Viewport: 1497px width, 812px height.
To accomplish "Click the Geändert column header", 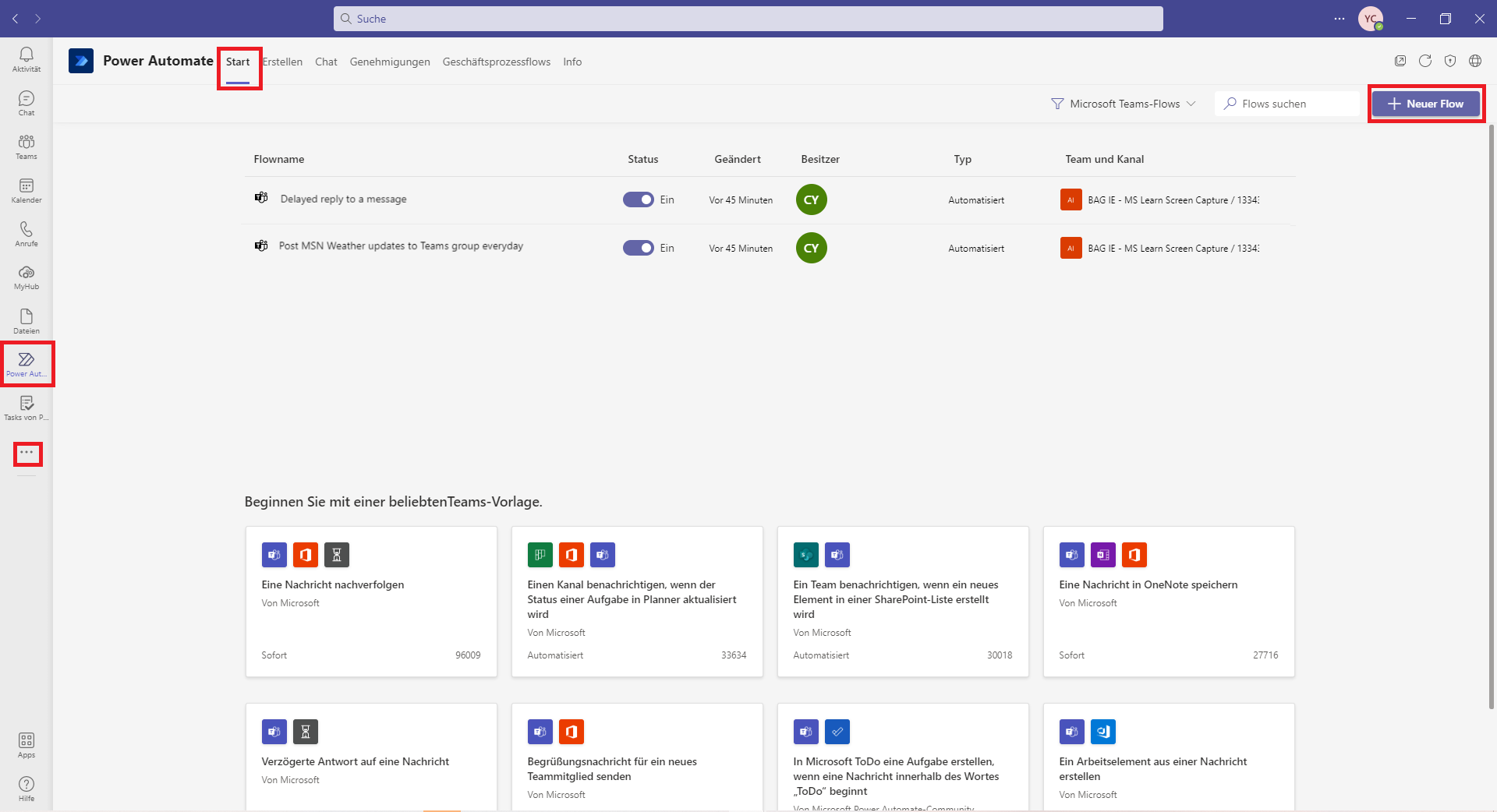I will 738,159.
